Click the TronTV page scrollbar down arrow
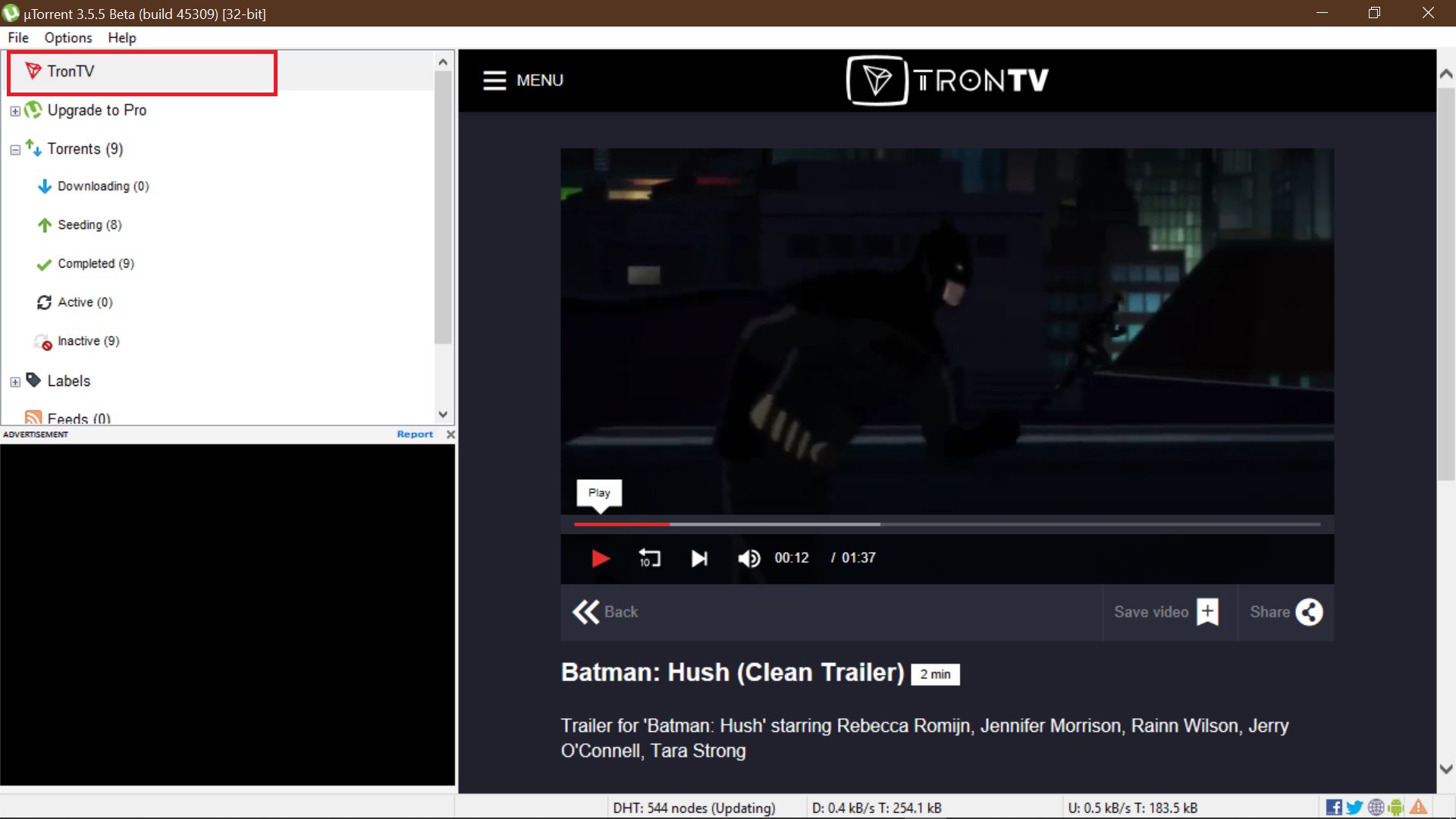This screenshot has width=1456, height=819. click(x=1446, y=769)
